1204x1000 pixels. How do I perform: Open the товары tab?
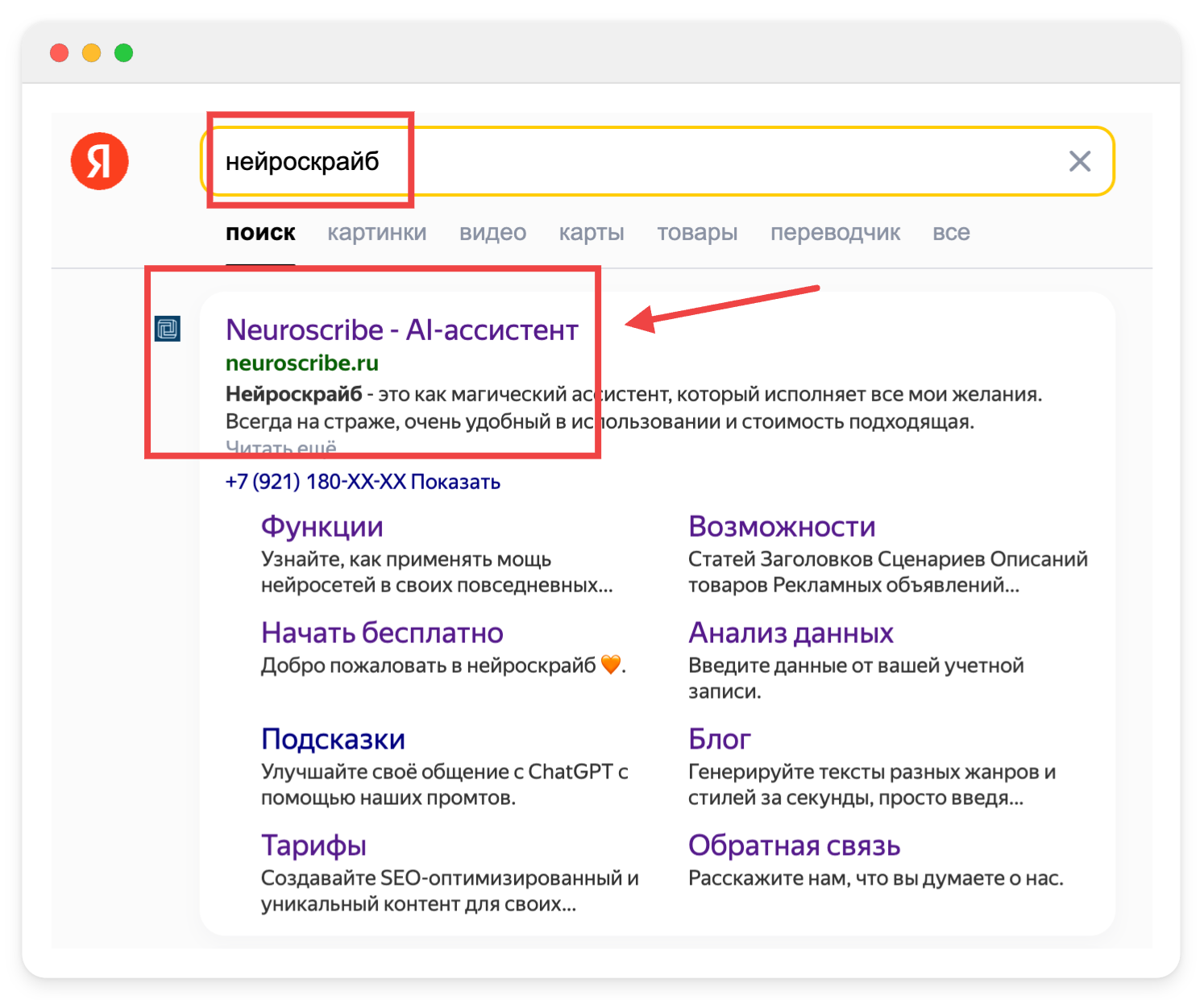697,233
